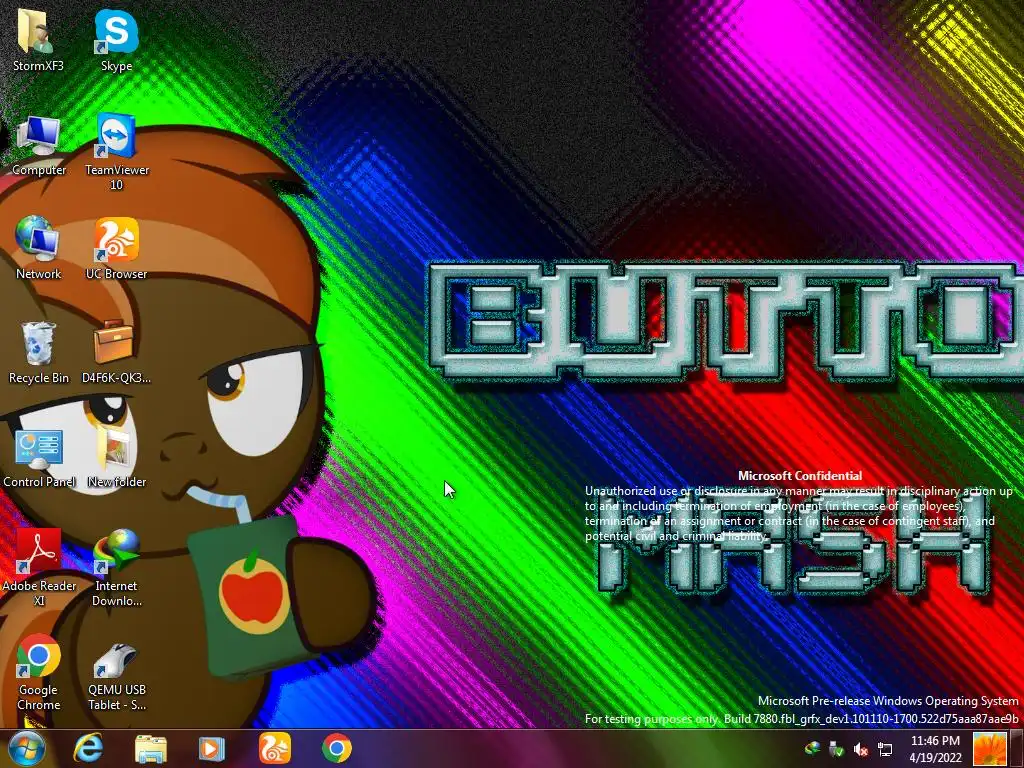Click the network connection tray icon
This screenshot has height=768, width=1024.
(x=885, y=749)
